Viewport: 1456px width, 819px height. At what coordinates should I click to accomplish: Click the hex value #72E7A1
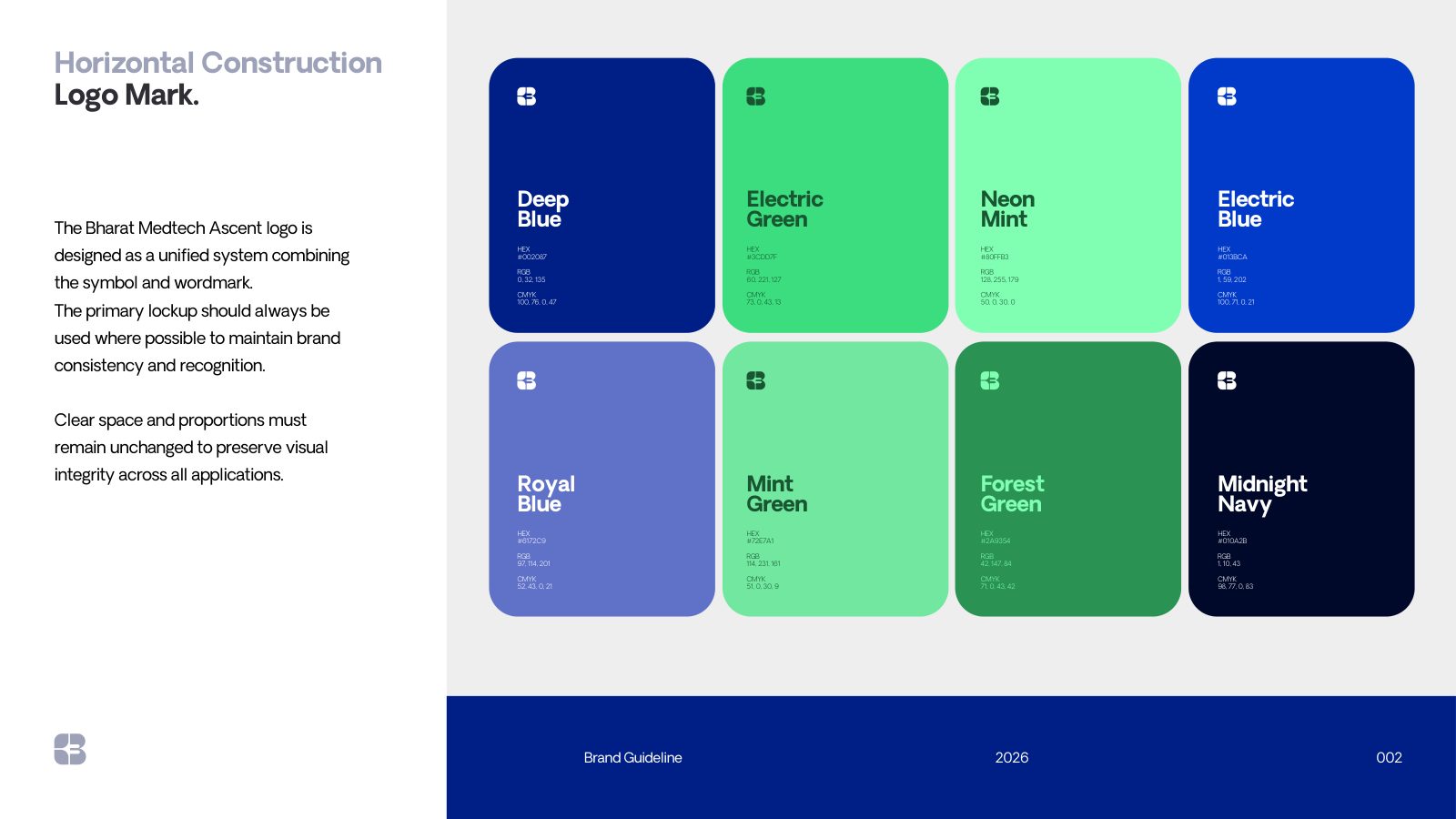[760, 541]
